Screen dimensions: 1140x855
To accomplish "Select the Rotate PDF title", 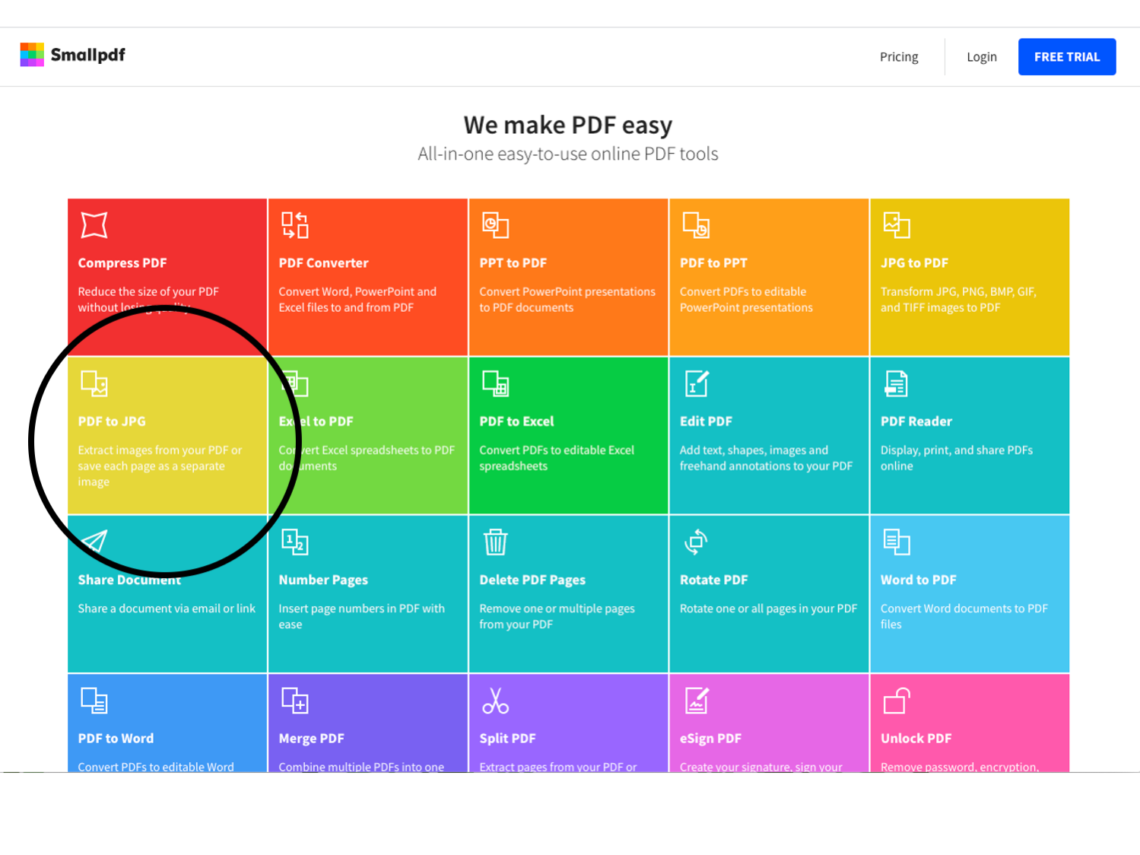I will click(714, 580).
